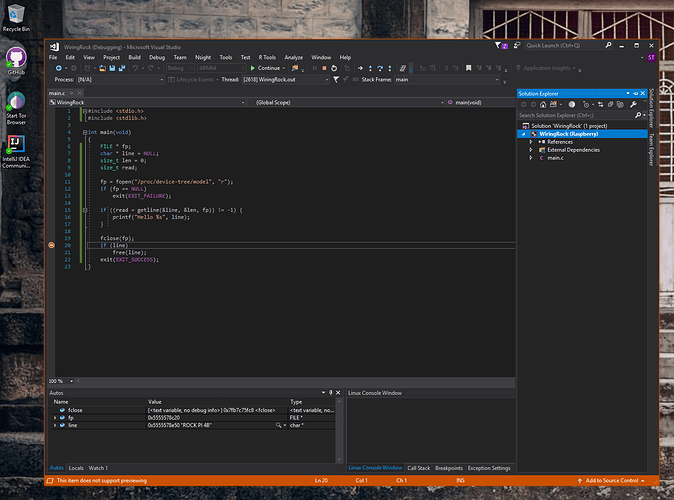This screenshot has height=500, width=674.
Task: Collapse the include block outlining box
Action: click(85, 111)
